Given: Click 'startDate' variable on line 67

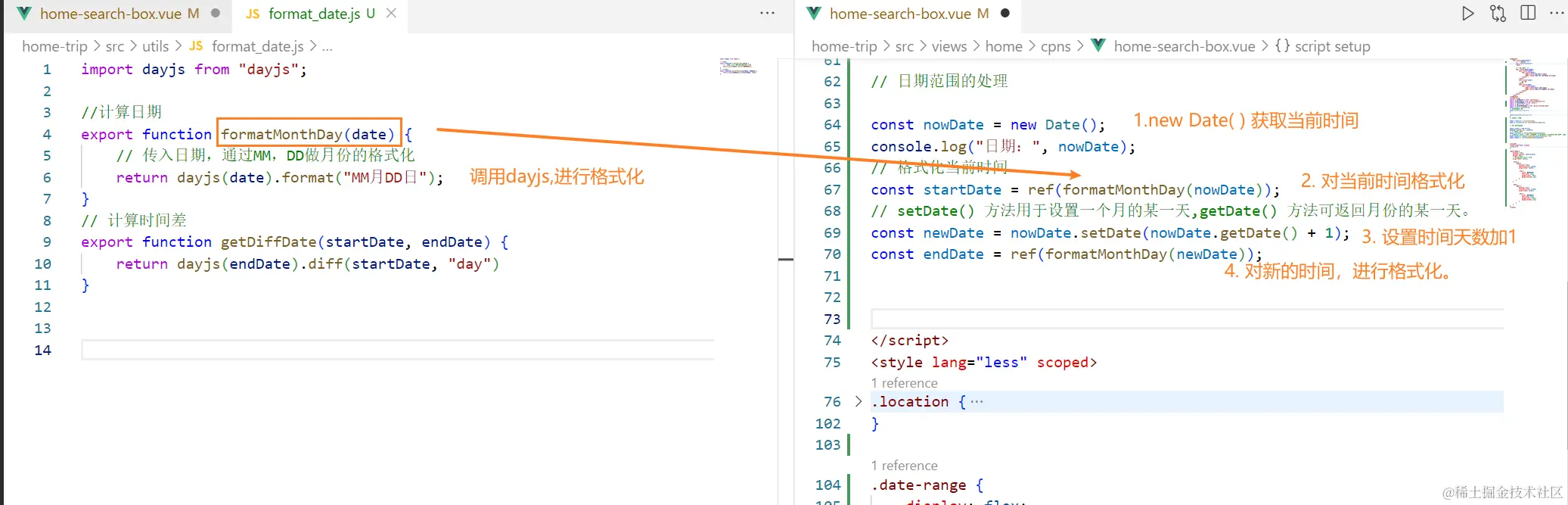Looking at the screenshot, I should (962, 190).
